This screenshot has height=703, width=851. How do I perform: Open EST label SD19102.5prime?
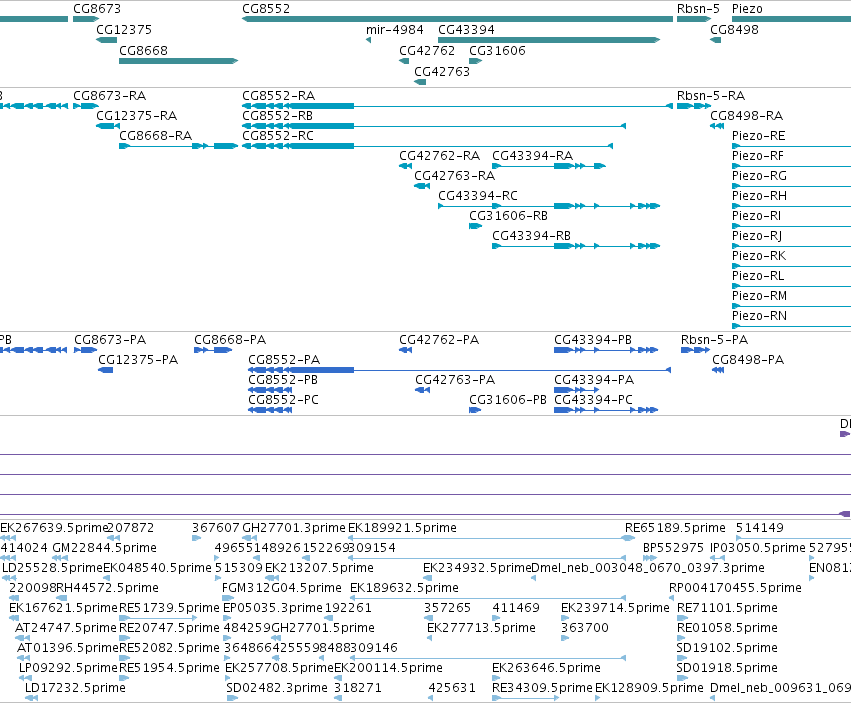727,648
